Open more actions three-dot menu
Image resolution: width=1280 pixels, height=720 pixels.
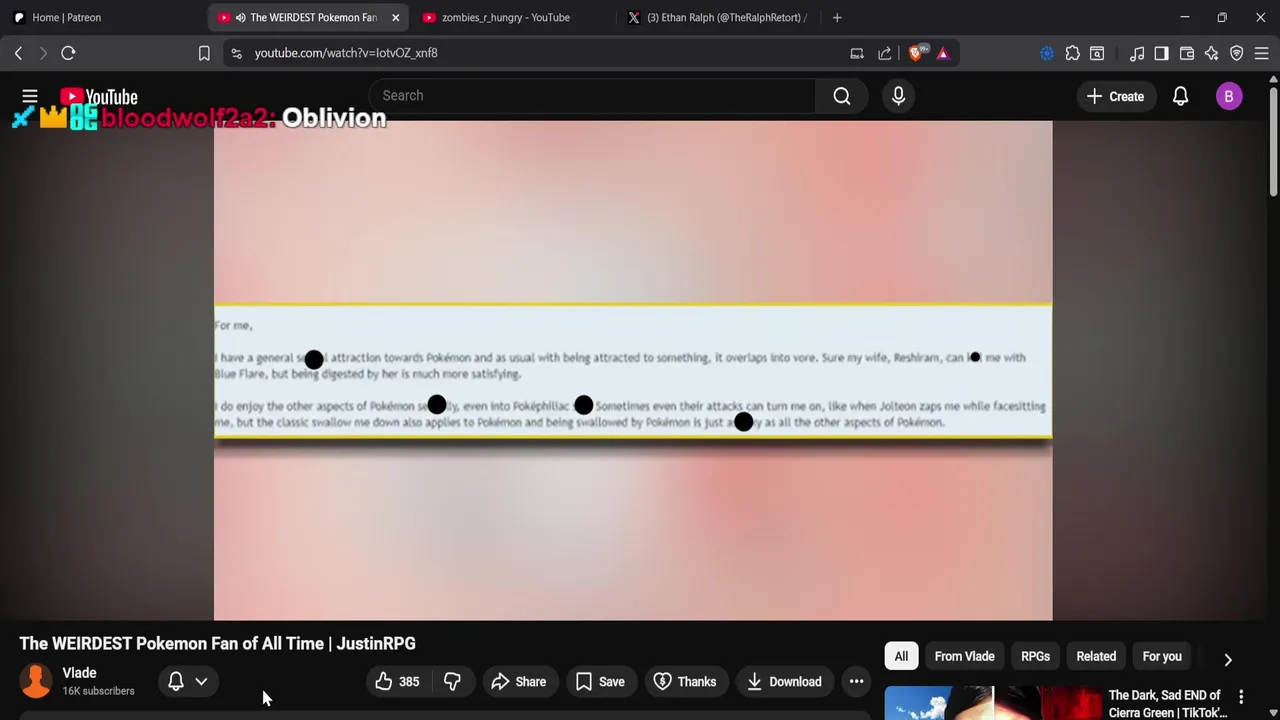pyautogui.click(x=856, y=681)
